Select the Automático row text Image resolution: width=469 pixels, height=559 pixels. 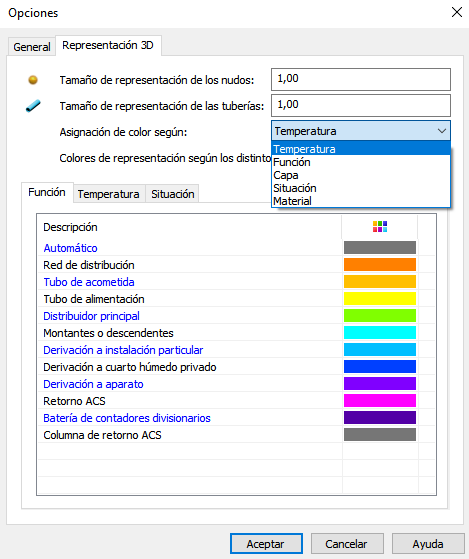coord(71,248)
